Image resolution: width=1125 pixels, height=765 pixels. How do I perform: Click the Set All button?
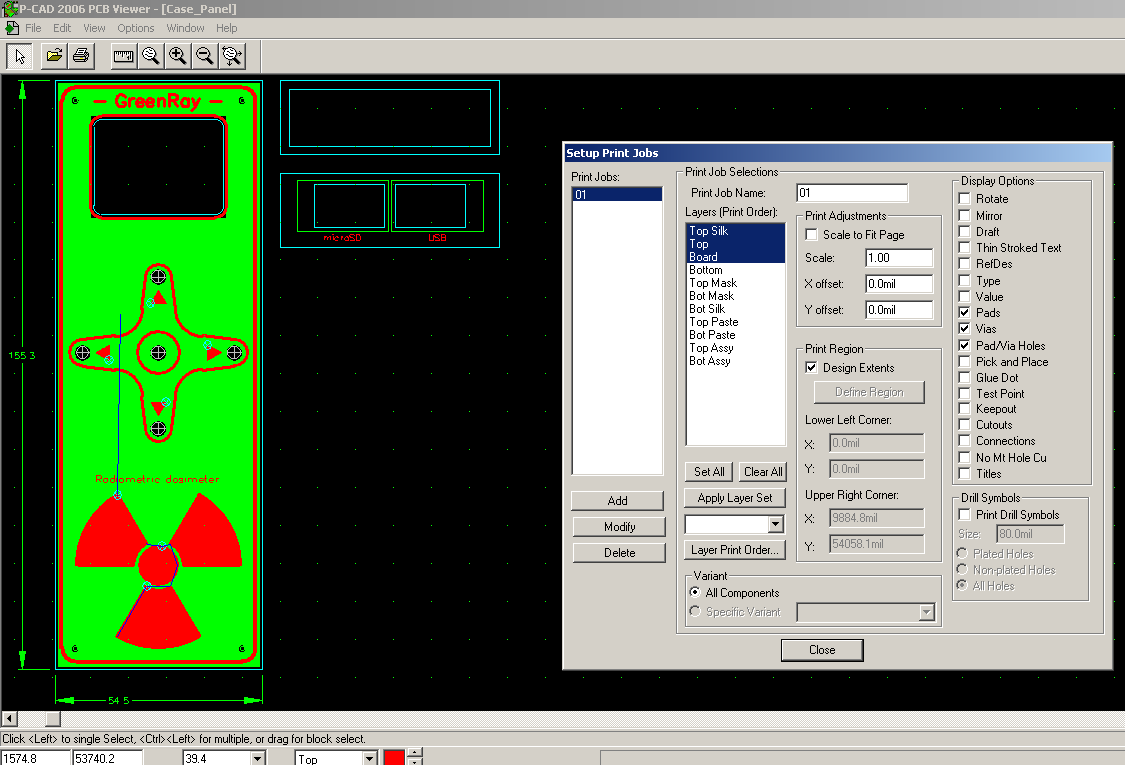tap(709, 471)
